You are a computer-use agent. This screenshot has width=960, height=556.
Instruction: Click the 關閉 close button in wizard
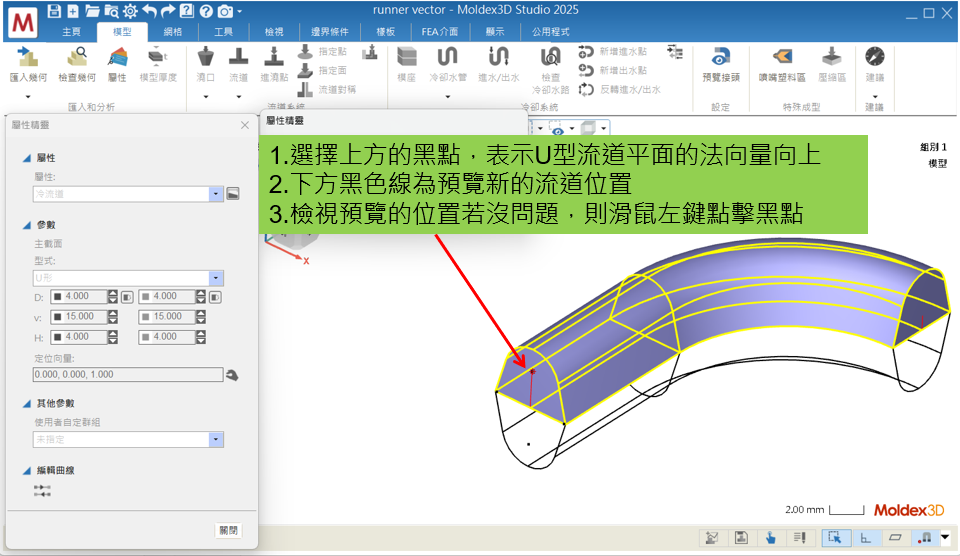click(x=228, y=530)
